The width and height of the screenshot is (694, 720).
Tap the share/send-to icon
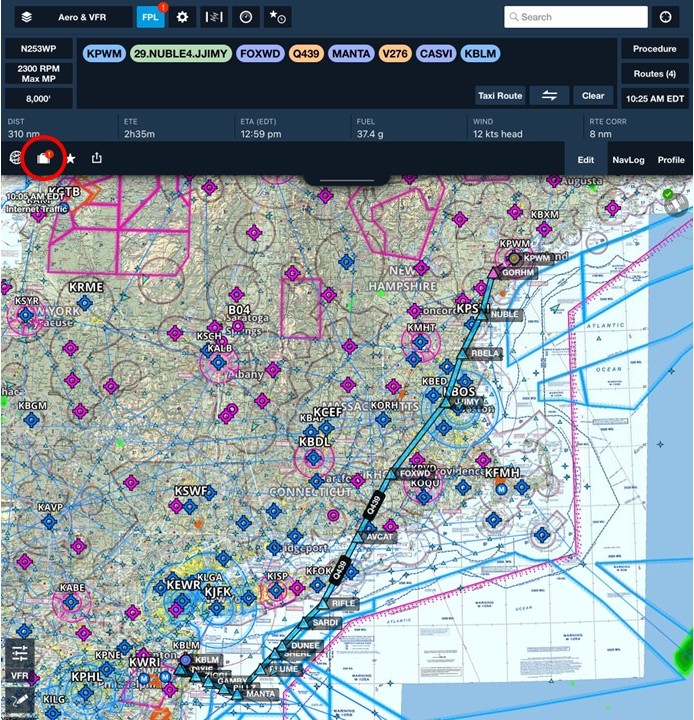[96, 158]
